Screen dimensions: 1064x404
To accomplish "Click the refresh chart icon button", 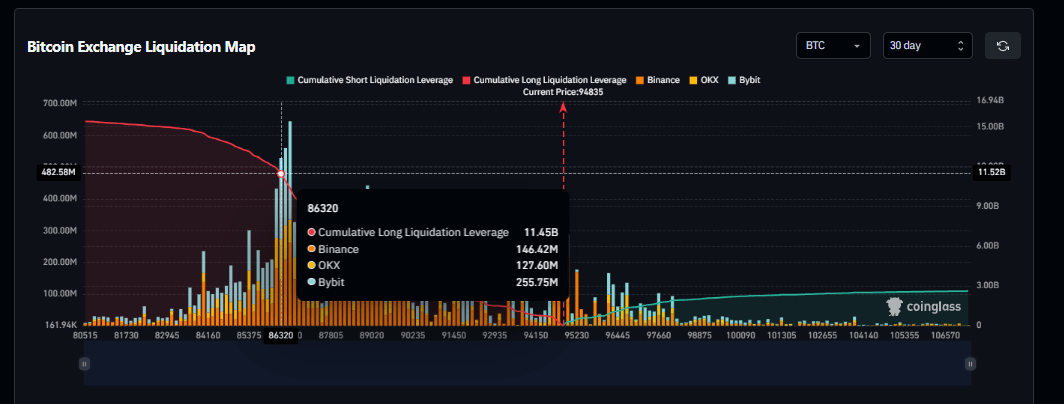I will coord(1003,46).
